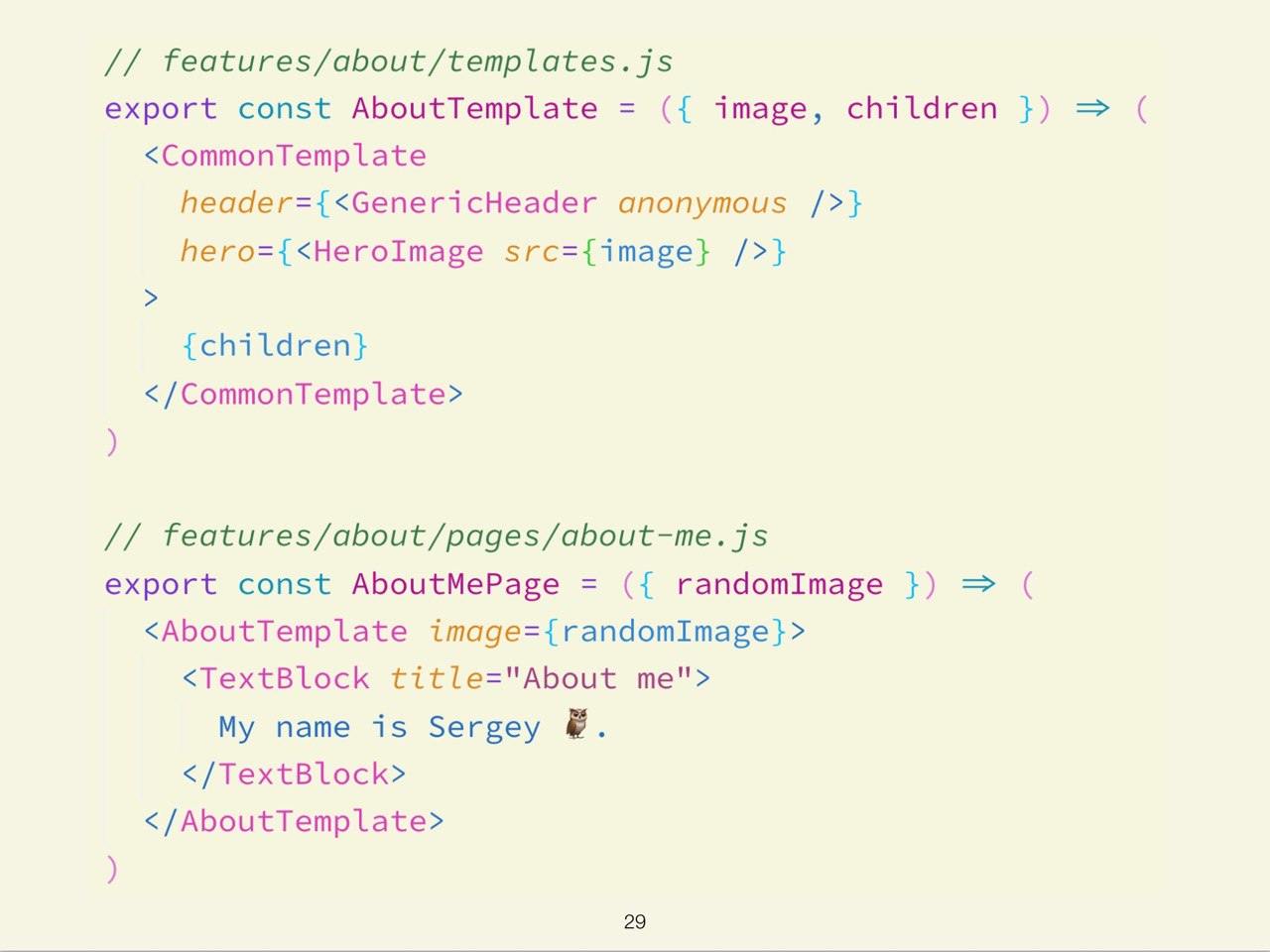The height and width of the screenshot is (952, 1270).
Task: Click the "header" attribute name
Action: tap(236, 203)
